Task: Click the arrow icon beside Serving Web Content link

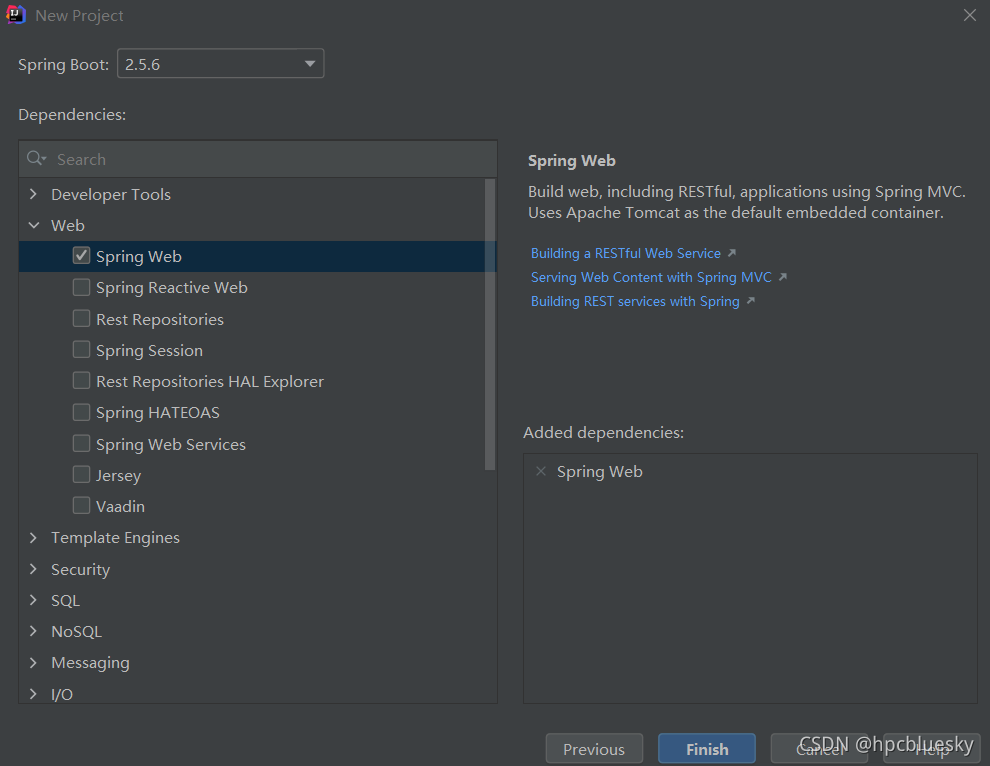Action: (783, 277)
